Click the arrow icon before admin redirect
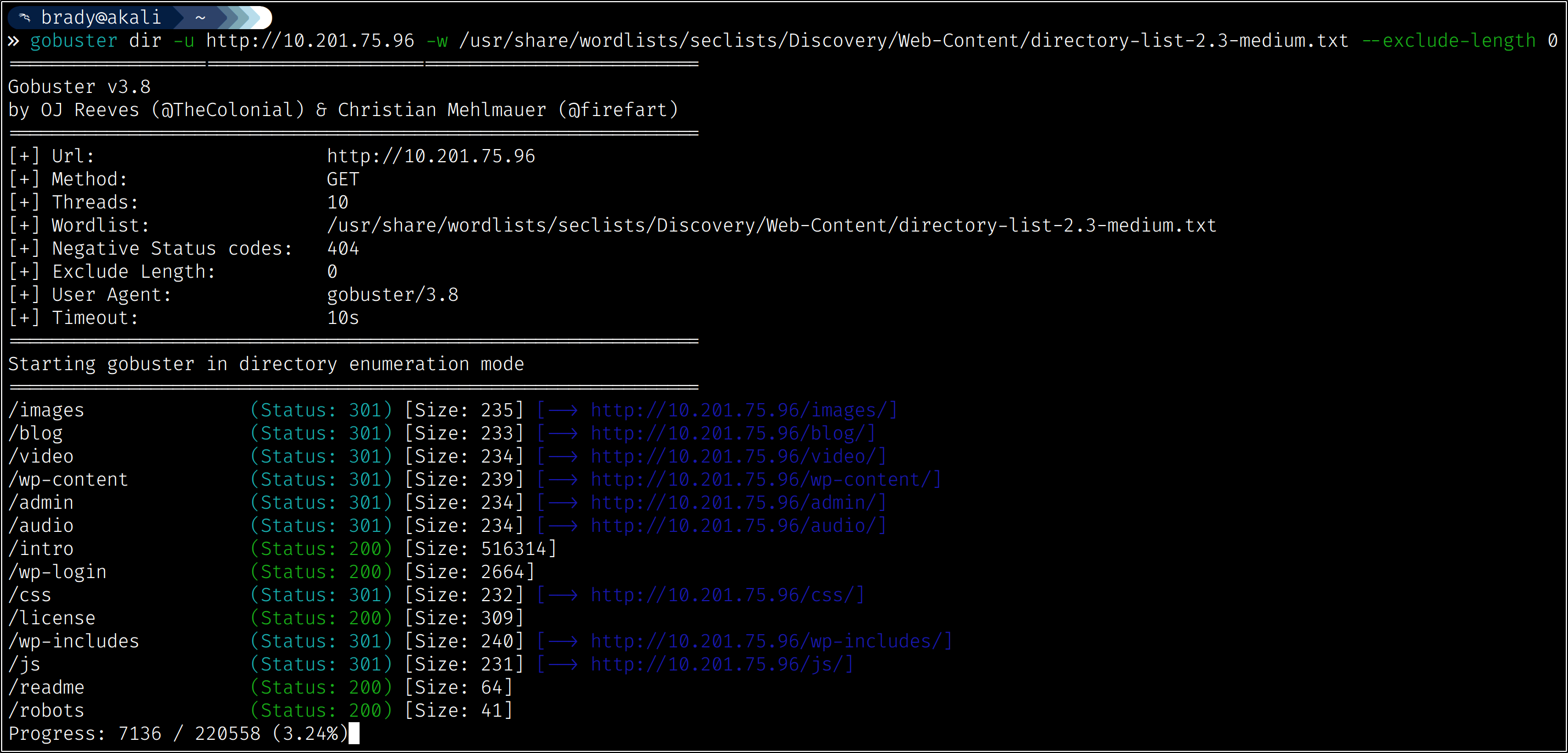The width and height of the screenshot is (1568, 753). point(563,503)
